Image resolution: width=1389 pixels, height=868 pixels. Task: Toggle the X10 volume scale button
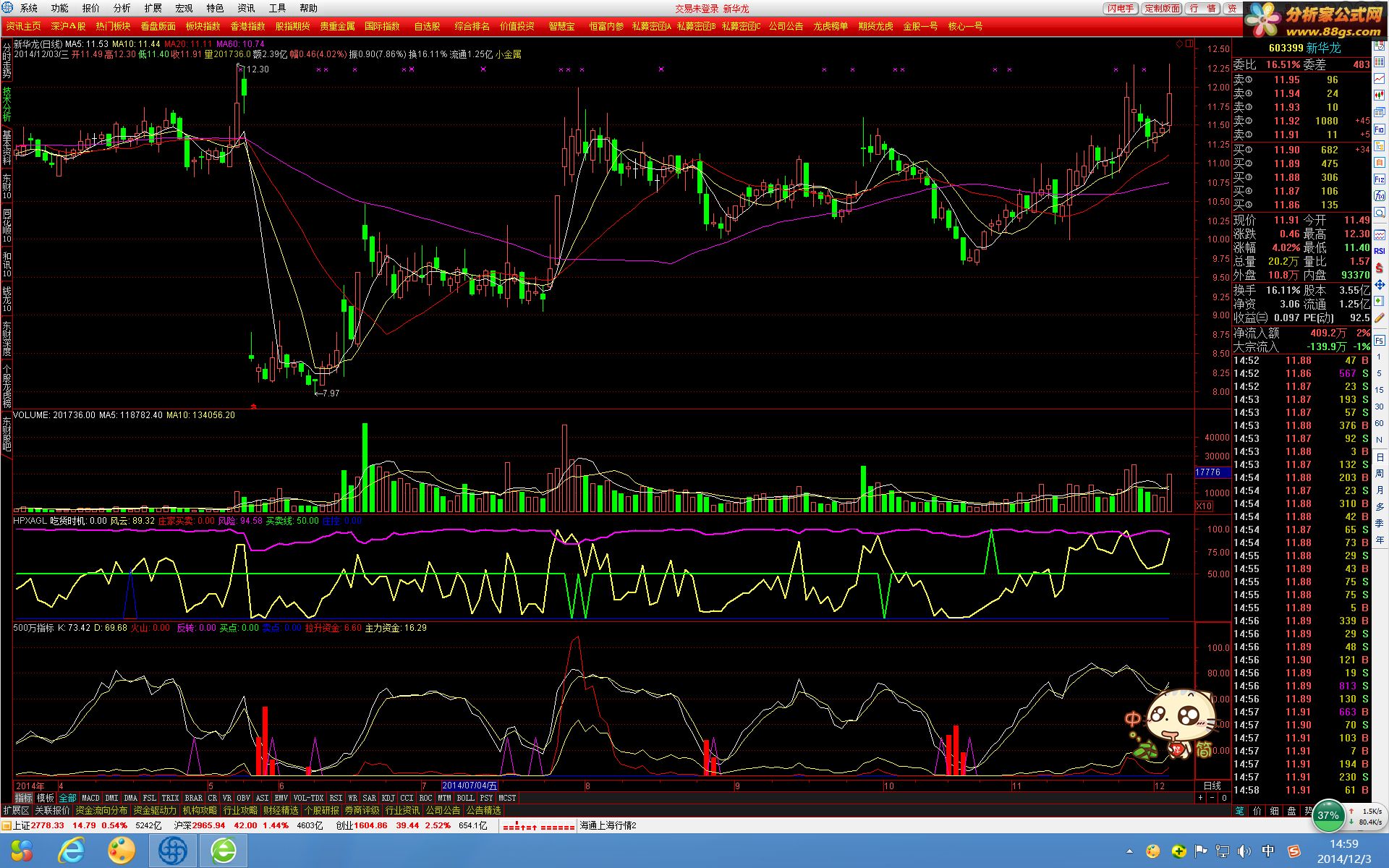[x=1205, y=506]
